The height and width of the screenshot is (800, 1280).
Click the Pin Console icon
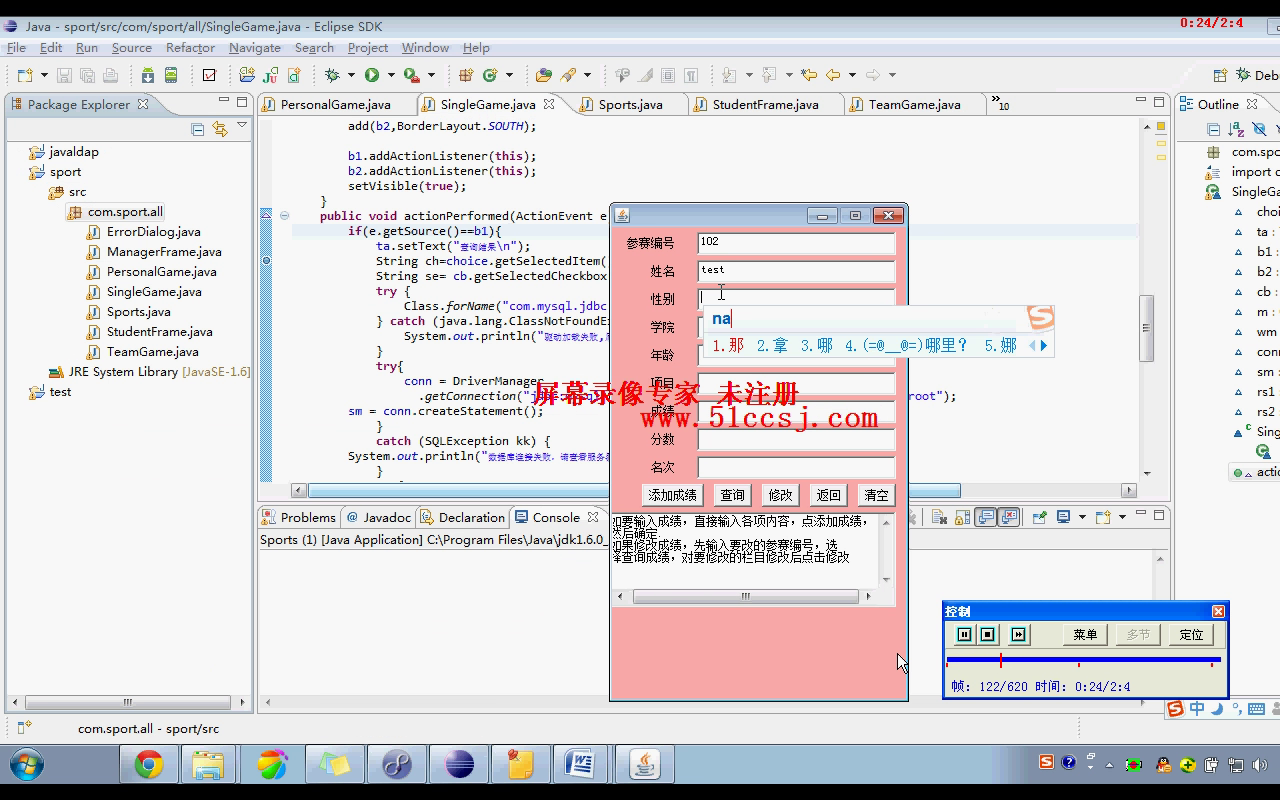[x=1040, y=517]
